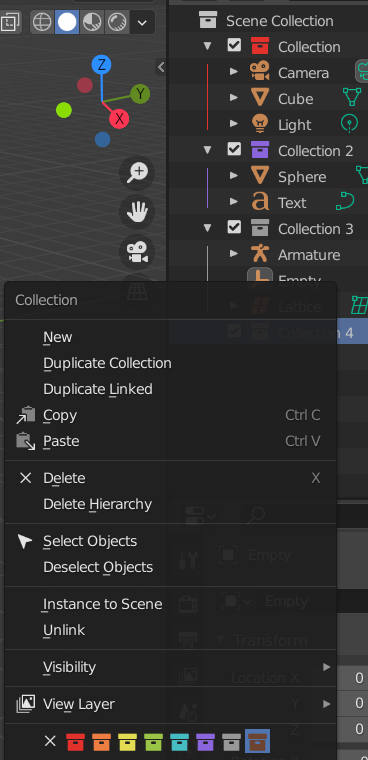
Task: Switch to wireframe viewport shading
Action: coord(42,22)
